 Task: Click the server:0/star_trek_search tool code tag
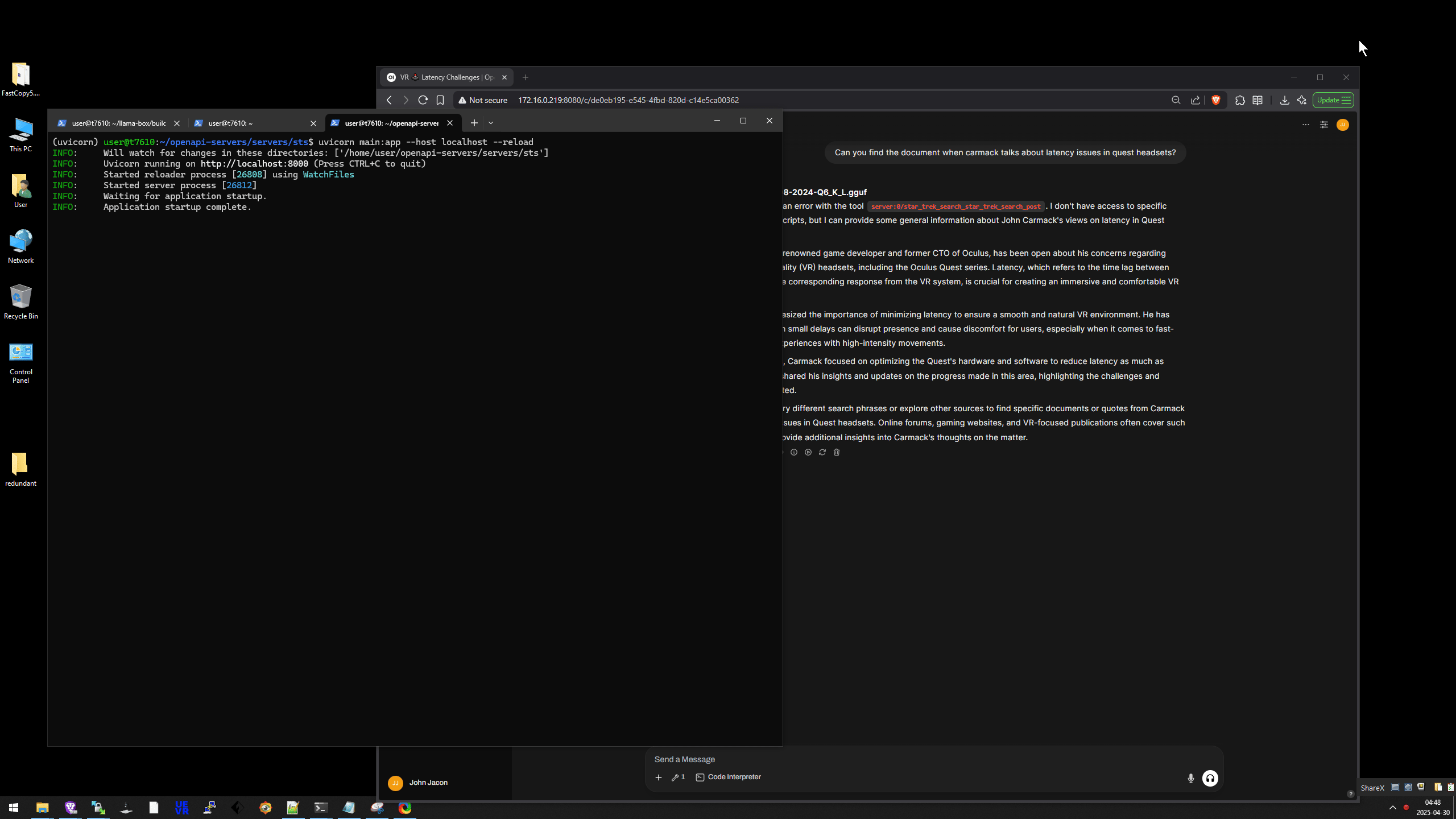(955, 206)
